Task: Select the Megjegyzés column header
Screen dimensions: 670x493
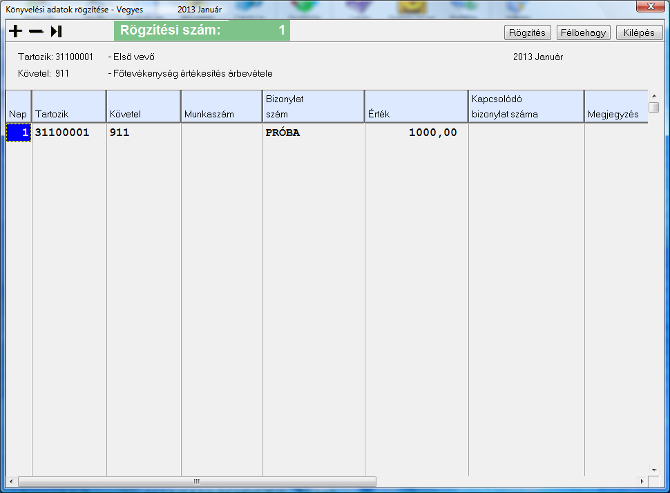Action: tap(612, 106)
